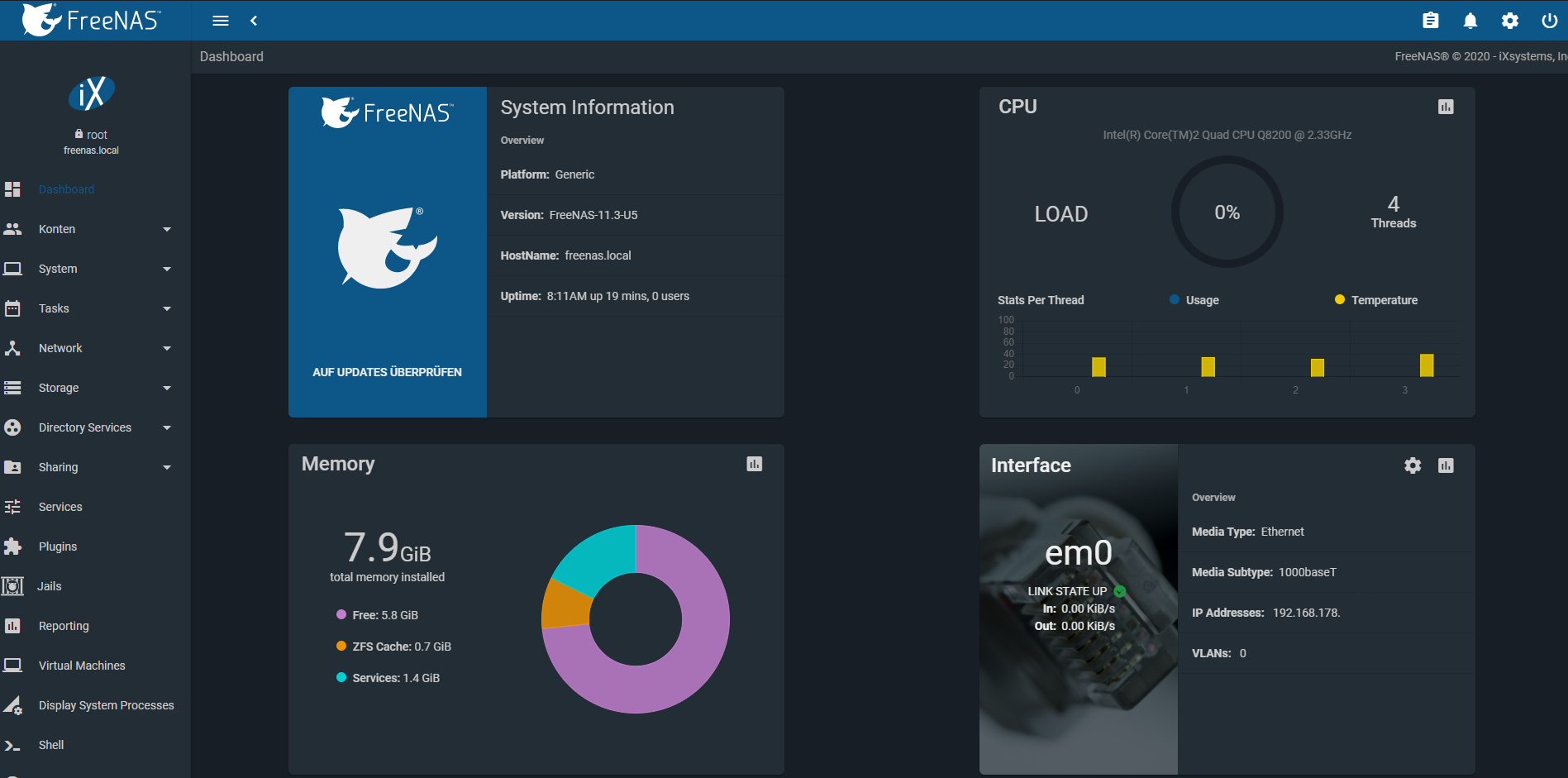Click the Sharing folder icon
This screenshot has height=778, width=1568.
coord(12,467)
